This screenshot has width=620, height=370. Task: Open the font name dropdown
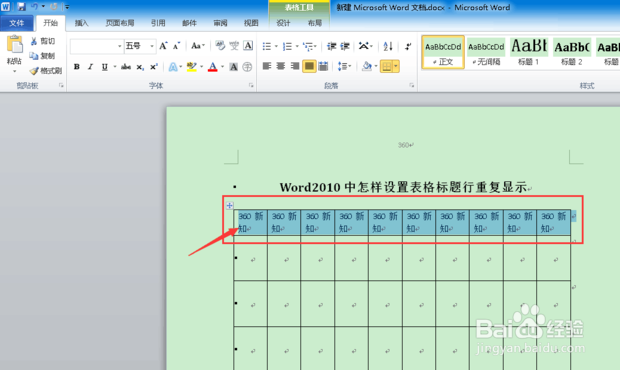click(119, 46)
